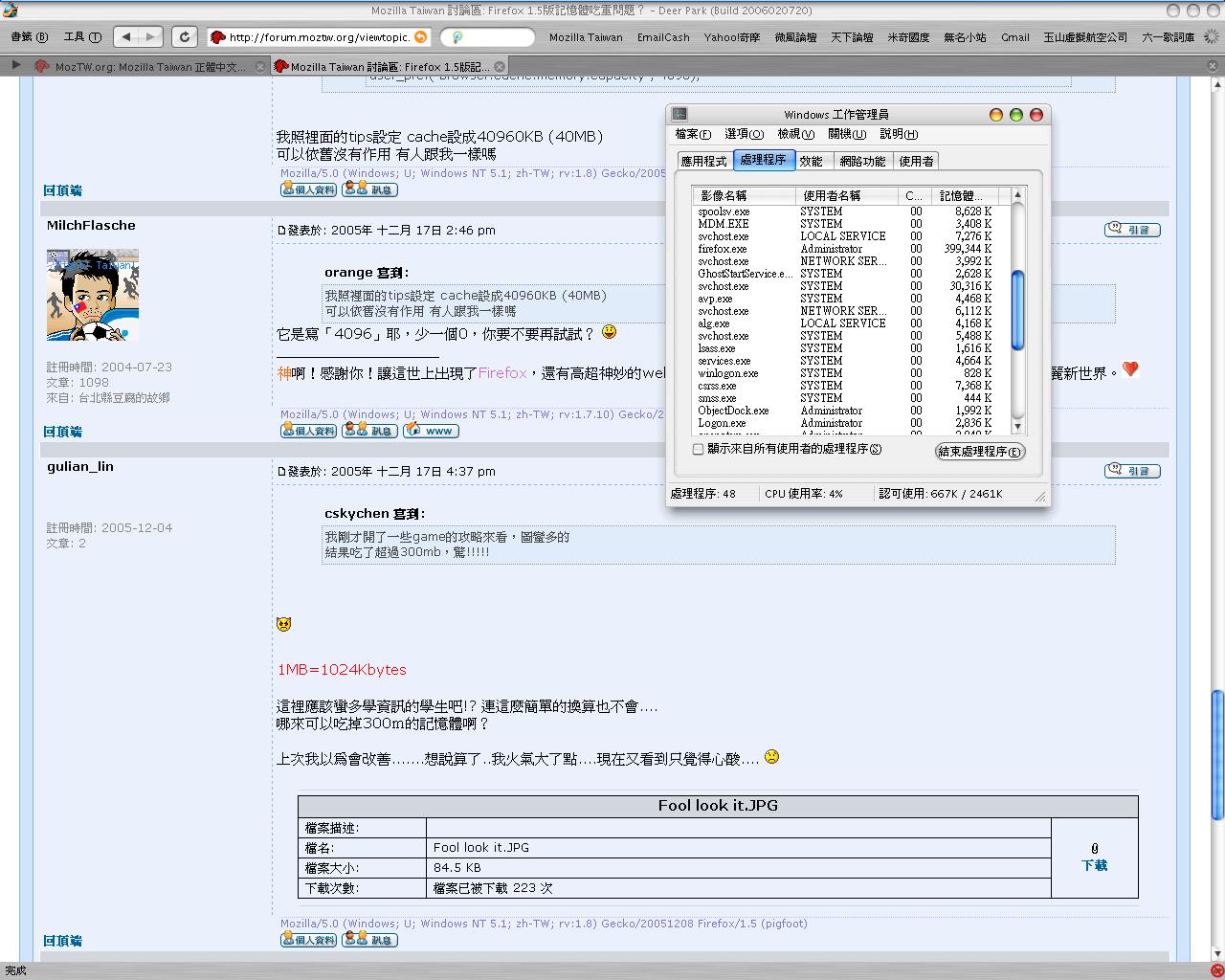
Task: Switch to the 效能 performance tab
Action: point(811,161)
